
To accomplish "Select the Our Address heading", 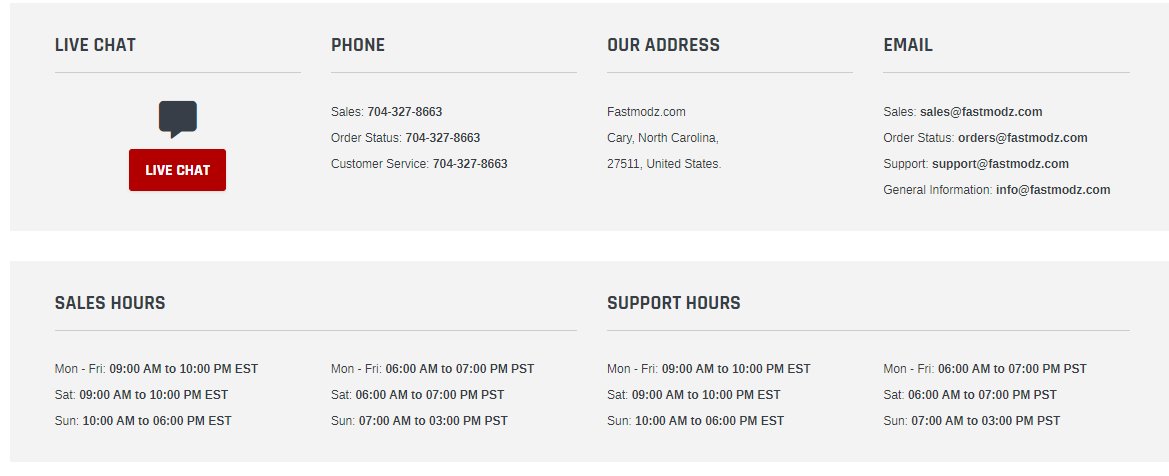I will point(664,45).
